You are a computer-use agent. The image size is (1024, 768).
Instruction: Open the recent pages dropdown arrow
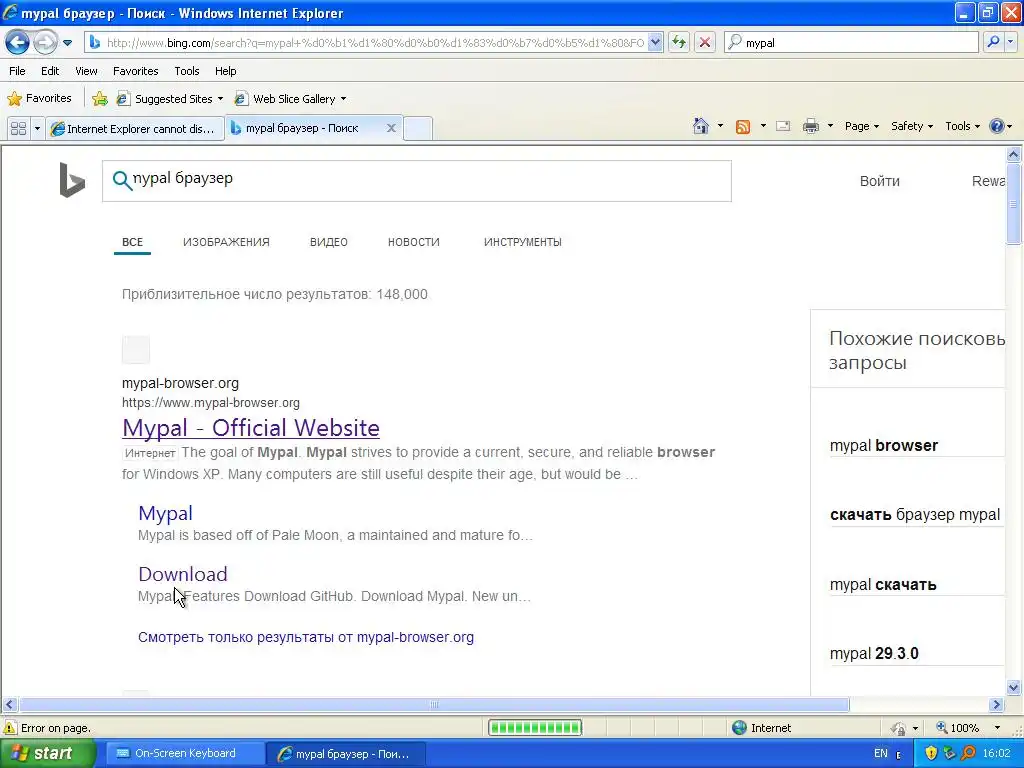[67, 43]
